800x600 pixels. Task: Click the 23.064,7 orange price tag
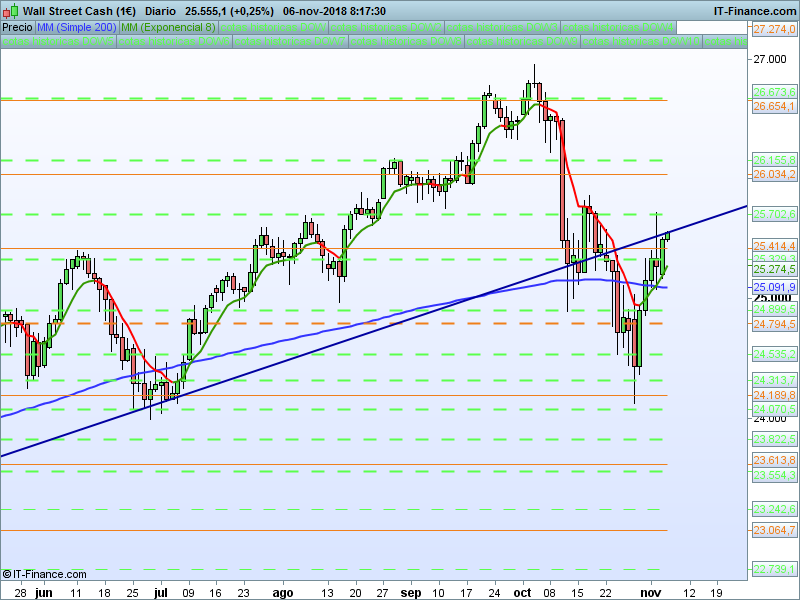coord(774,530)
